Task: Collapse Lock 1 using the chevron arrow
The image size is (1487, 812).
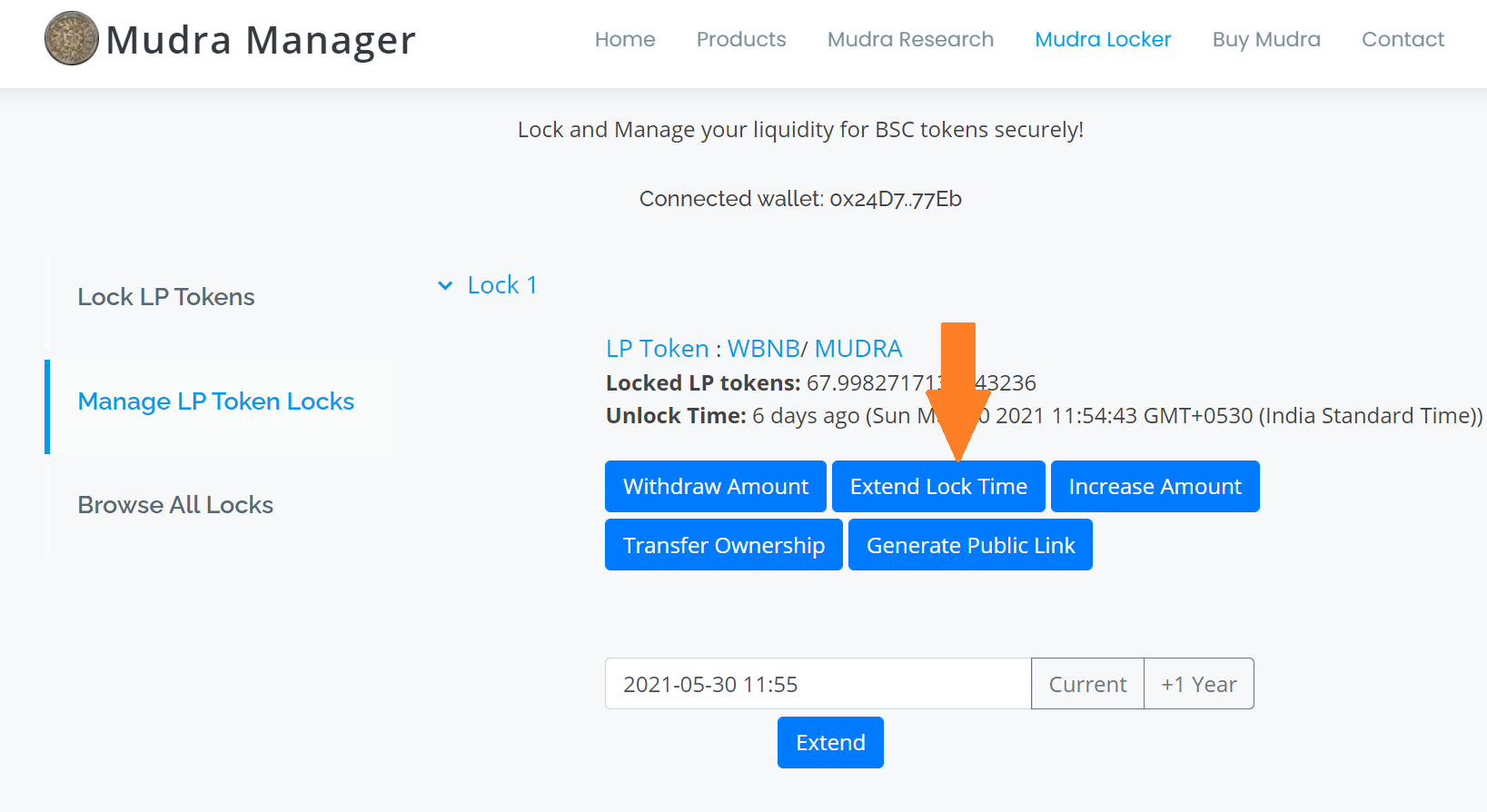Action: [445, 285]
